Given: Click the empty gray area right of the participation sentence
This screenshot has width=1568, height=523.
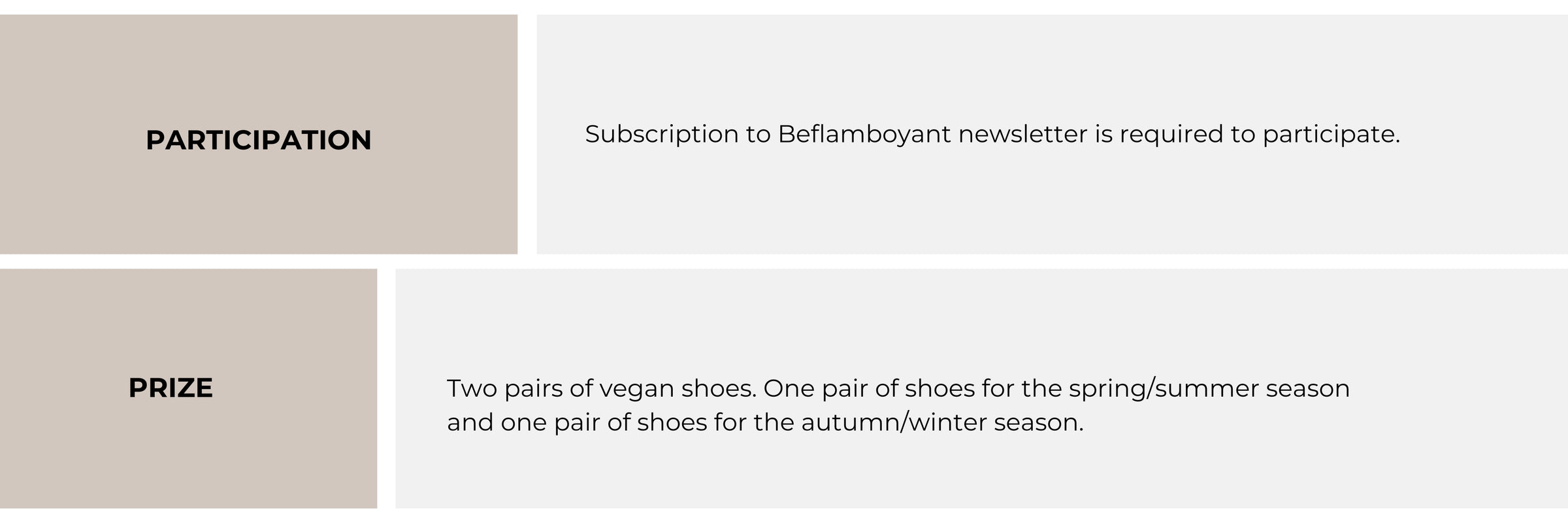Looking at the screenshot, I should click(1483, 134).
